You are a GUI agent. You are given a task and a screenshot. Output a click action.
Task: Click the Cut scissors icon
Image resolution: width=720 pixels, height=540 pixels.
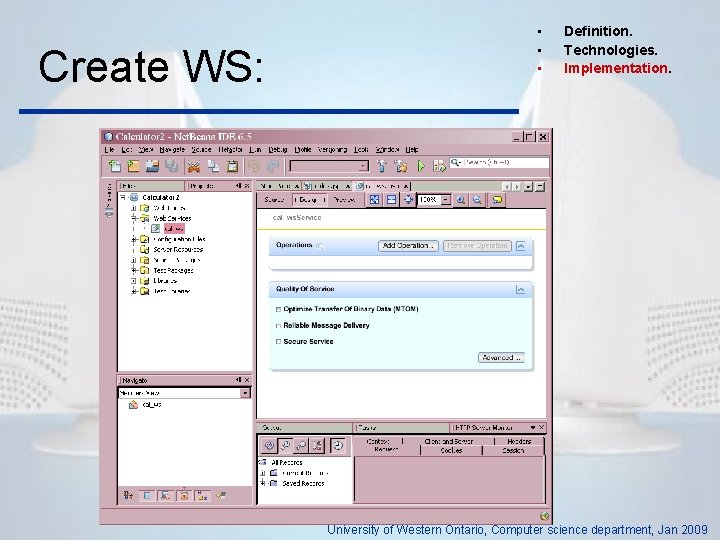(194, 166)
